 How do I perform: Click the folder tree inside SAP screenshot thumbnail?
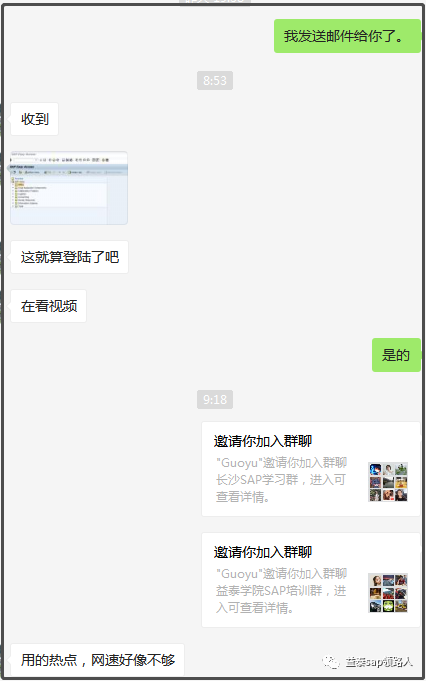pos(28,192)
